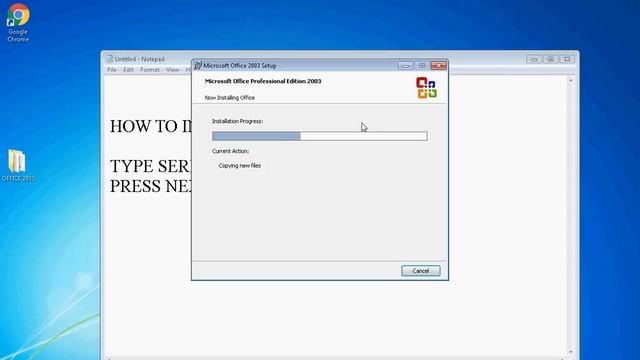Minimize the Office 2003 Setup window

[405, 66]
